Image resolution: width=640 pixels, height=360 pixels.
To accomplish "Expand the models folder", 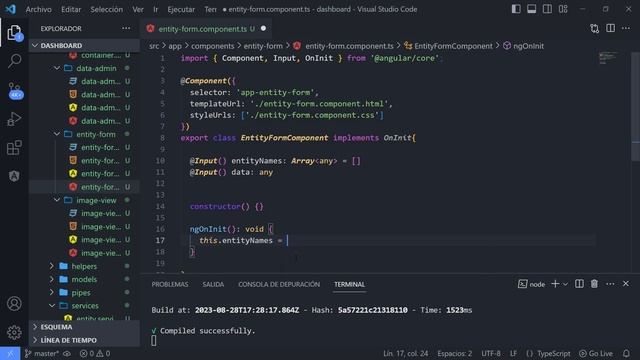I will [84, 279].
